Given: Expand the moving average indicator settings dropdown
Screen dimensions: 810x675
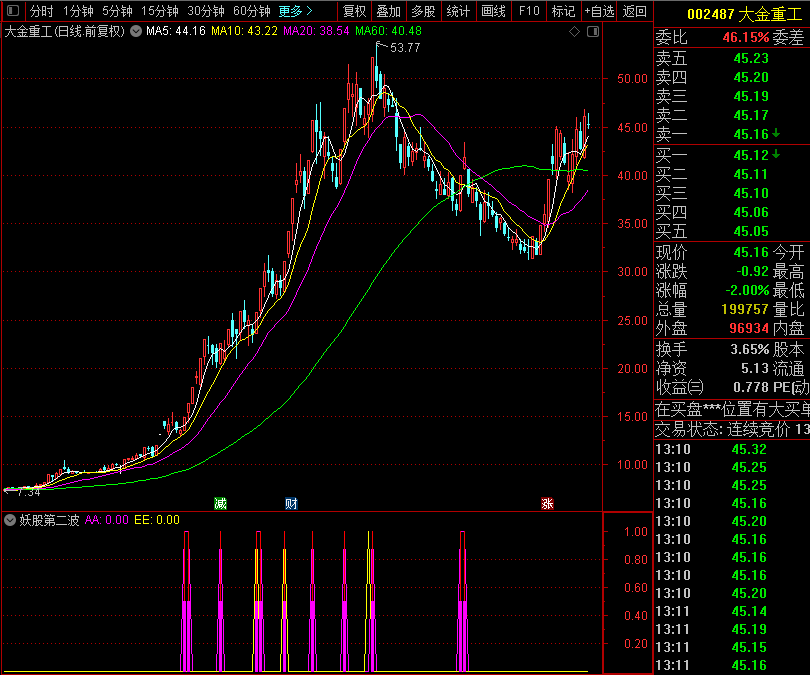Looking at the screenshot, I should click(136, 31).
